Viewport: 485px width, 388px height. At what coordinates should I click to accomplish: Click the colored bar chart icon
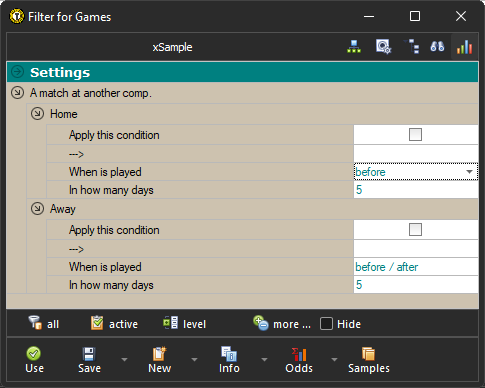pos(464,47)
